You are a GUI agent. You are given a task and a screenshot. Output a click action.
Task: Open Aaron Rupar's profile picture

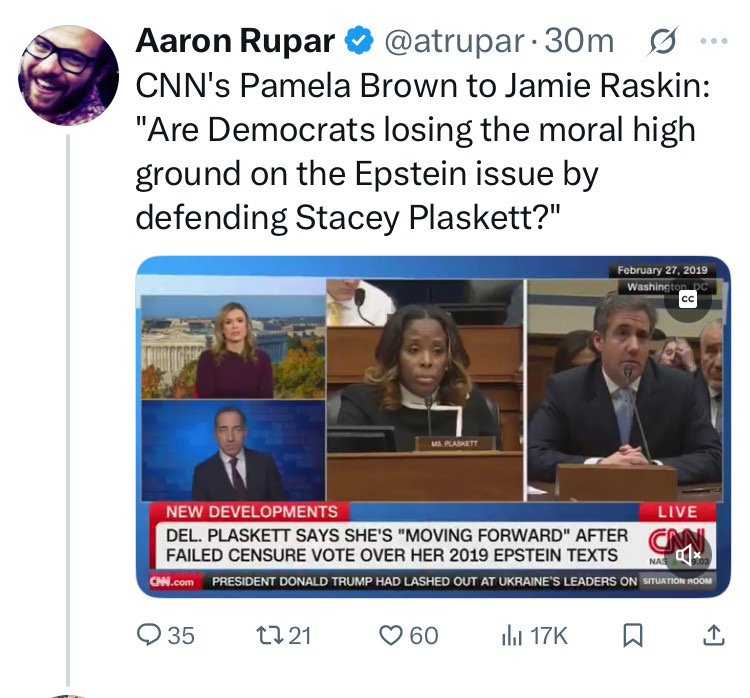coord(70,73)
